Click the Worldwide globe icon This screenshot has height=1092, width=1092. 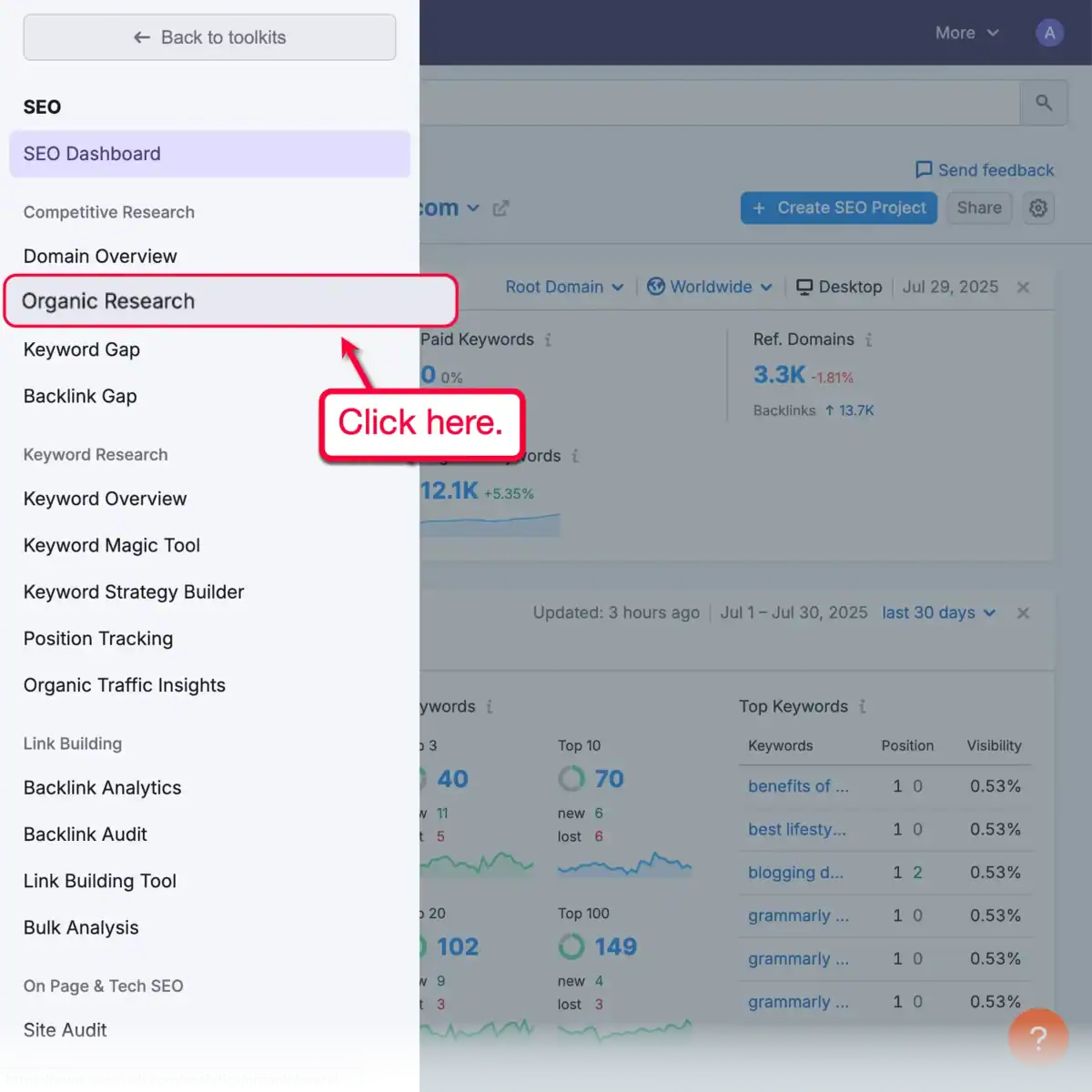tap(656, 287)
